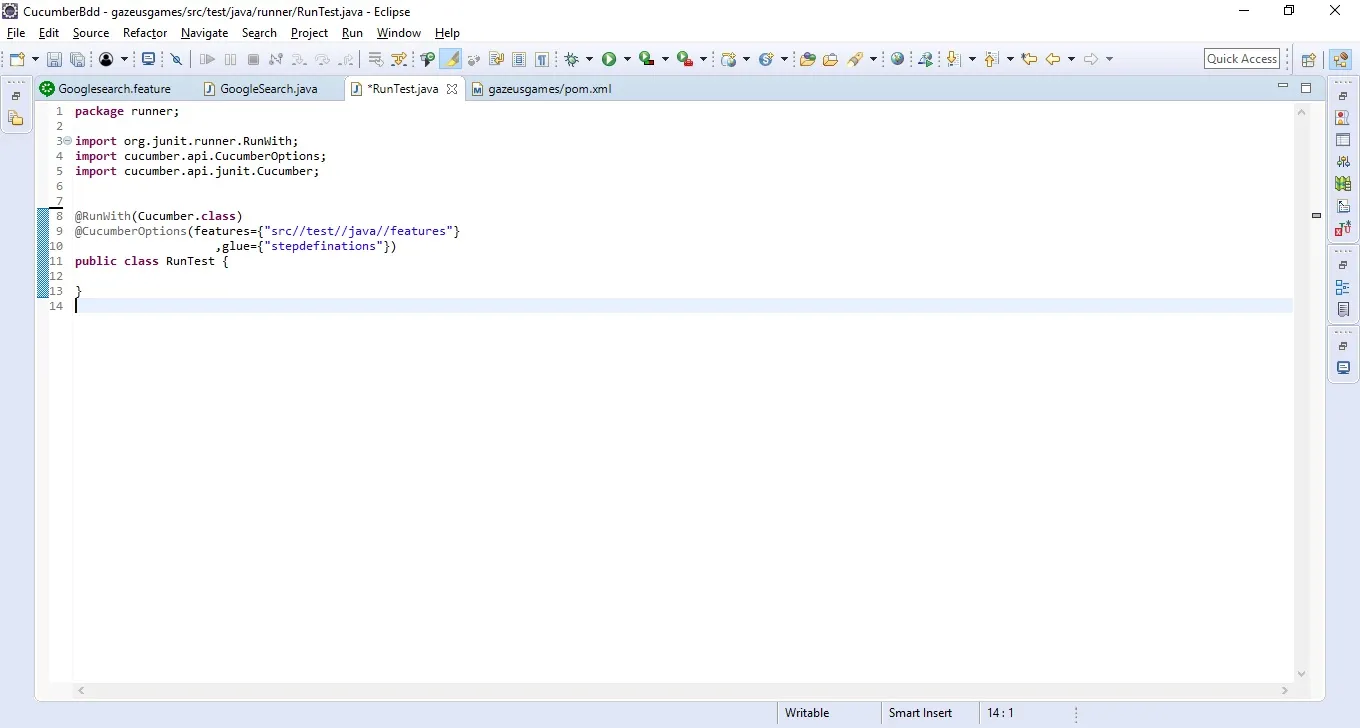Run the program with green play button
The width and height of the screenshot is (1360, 728).
(x=609, y=59)
